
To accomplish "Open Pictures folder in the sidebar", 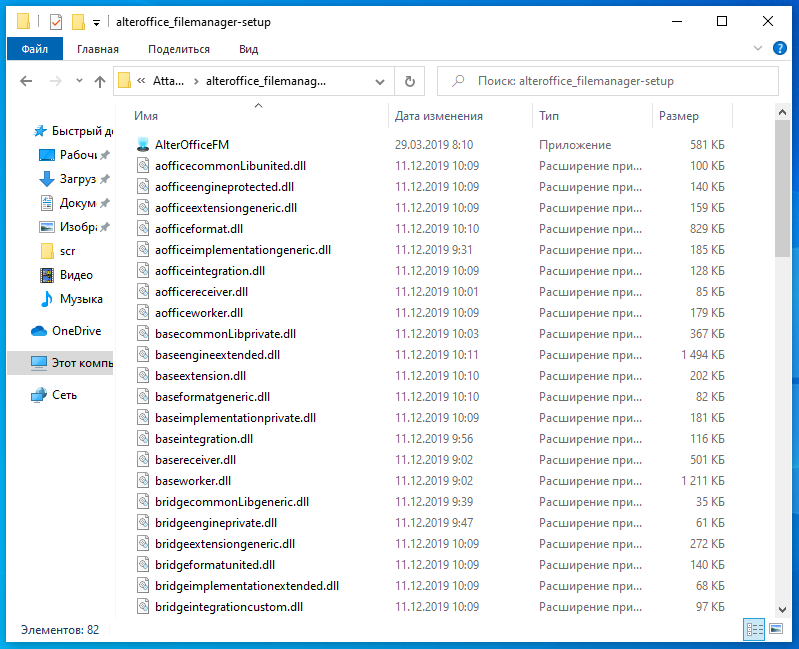I will (x=74, y=227).
